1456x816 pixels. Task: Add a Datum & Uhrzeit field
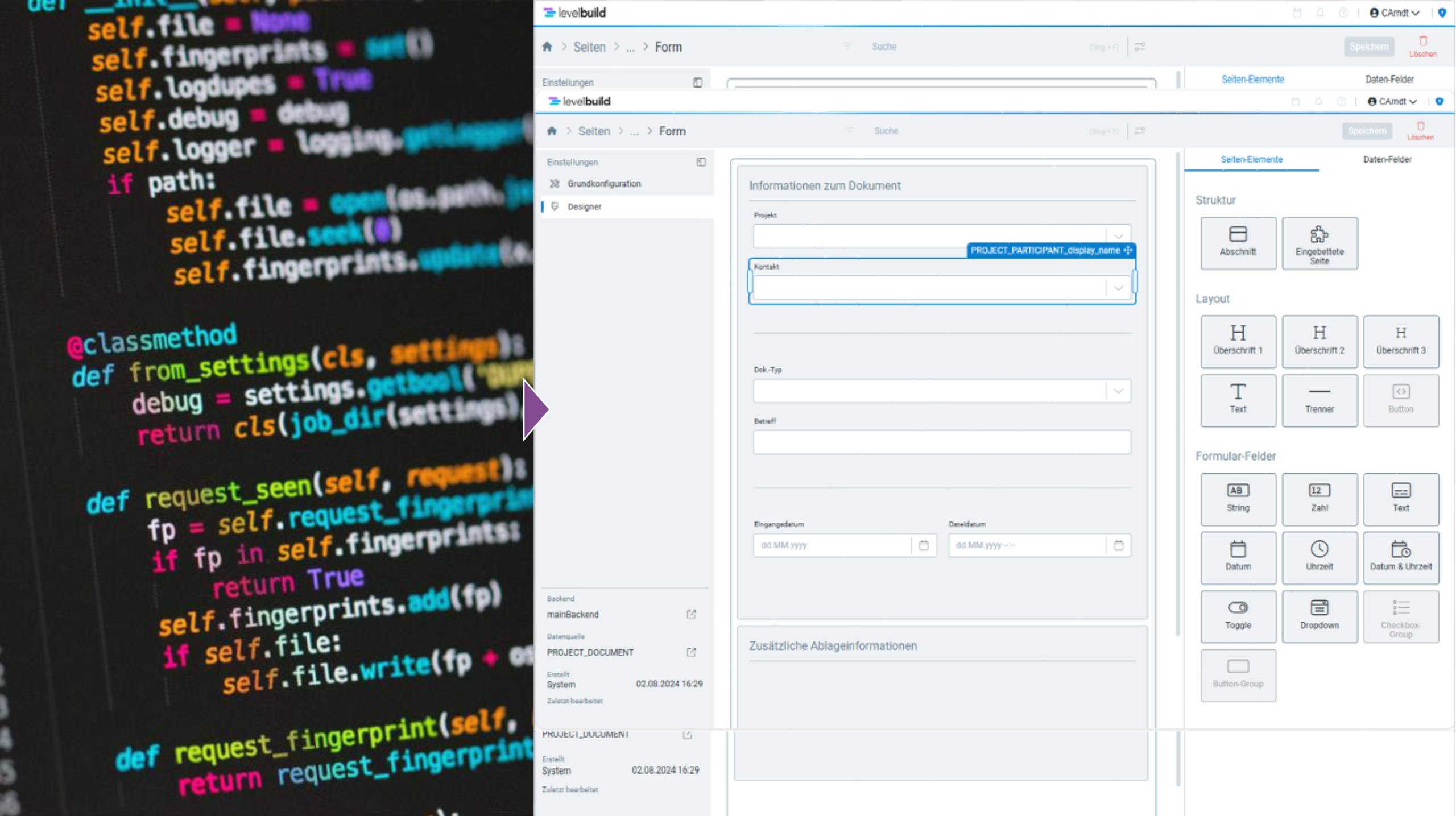1400,557
